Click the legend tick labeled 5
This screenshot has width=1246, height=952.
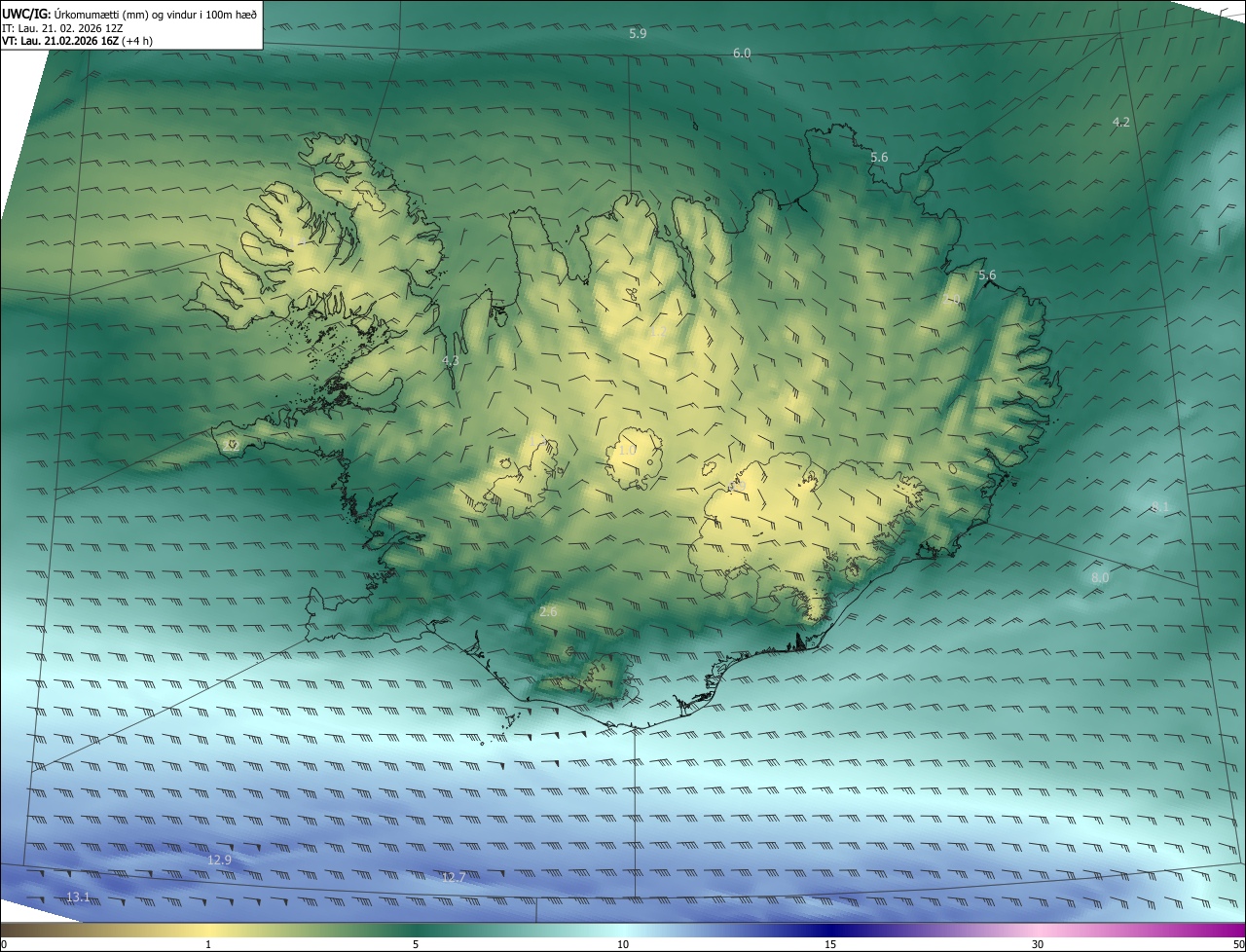[x=416, y=944]
